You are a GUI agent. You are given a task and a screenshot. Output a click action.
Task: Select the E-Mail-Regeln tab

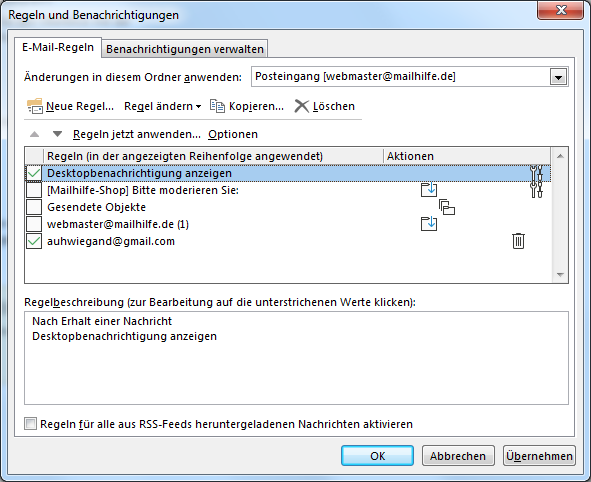click(58, 47)
